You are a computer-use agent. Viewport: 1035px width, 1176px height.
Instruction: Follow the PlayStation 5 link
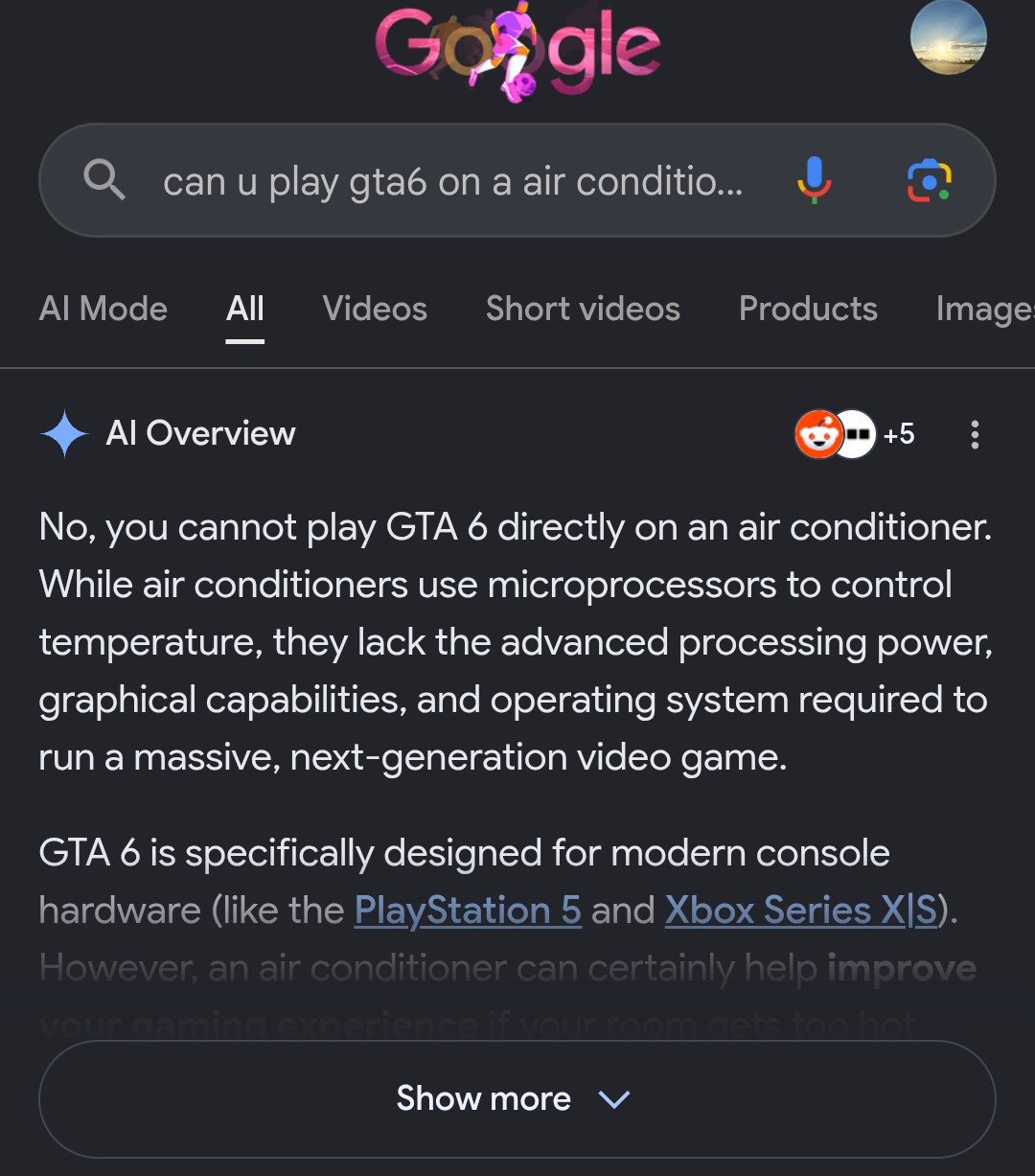point(468,911)
